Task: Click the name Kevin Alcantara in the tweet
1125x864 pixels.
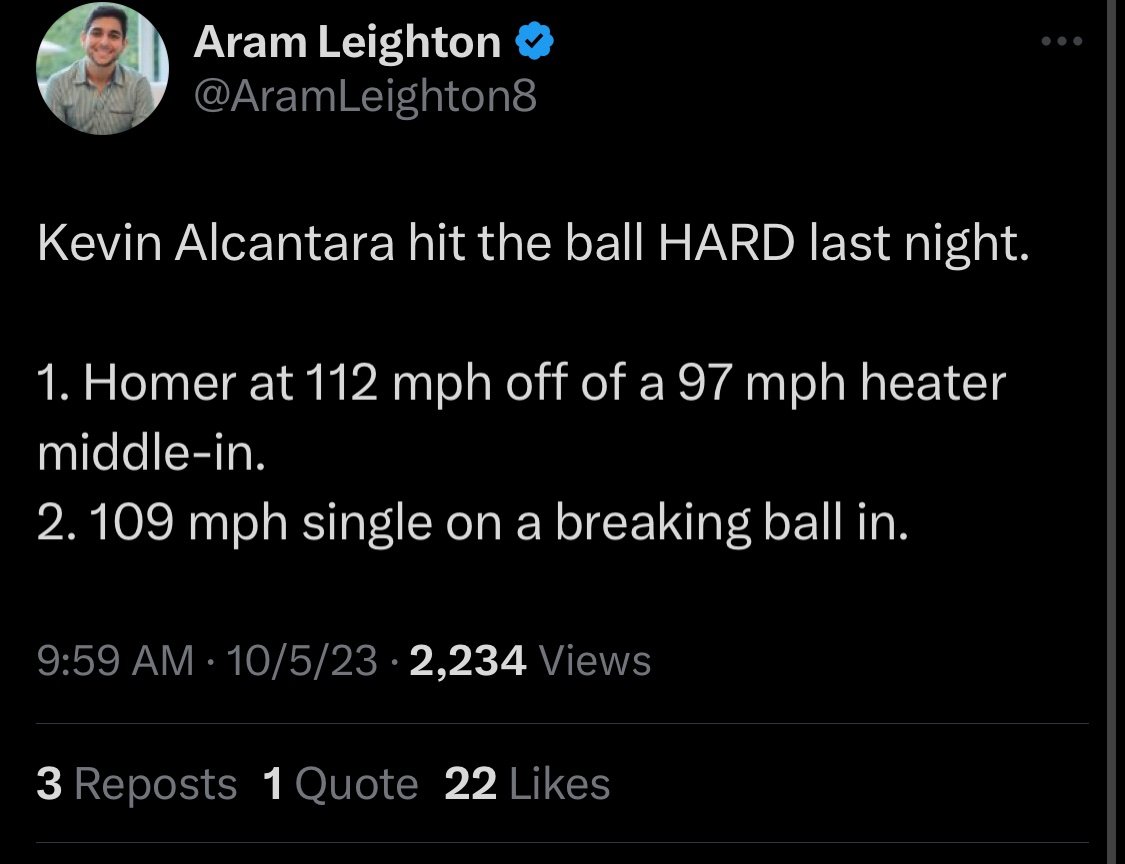Action: tap(215, 245)
